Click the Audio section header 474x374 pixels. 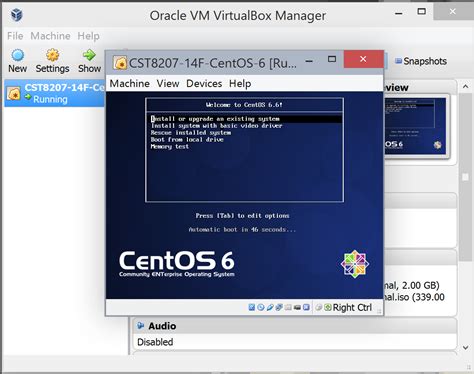pos(295,326)
